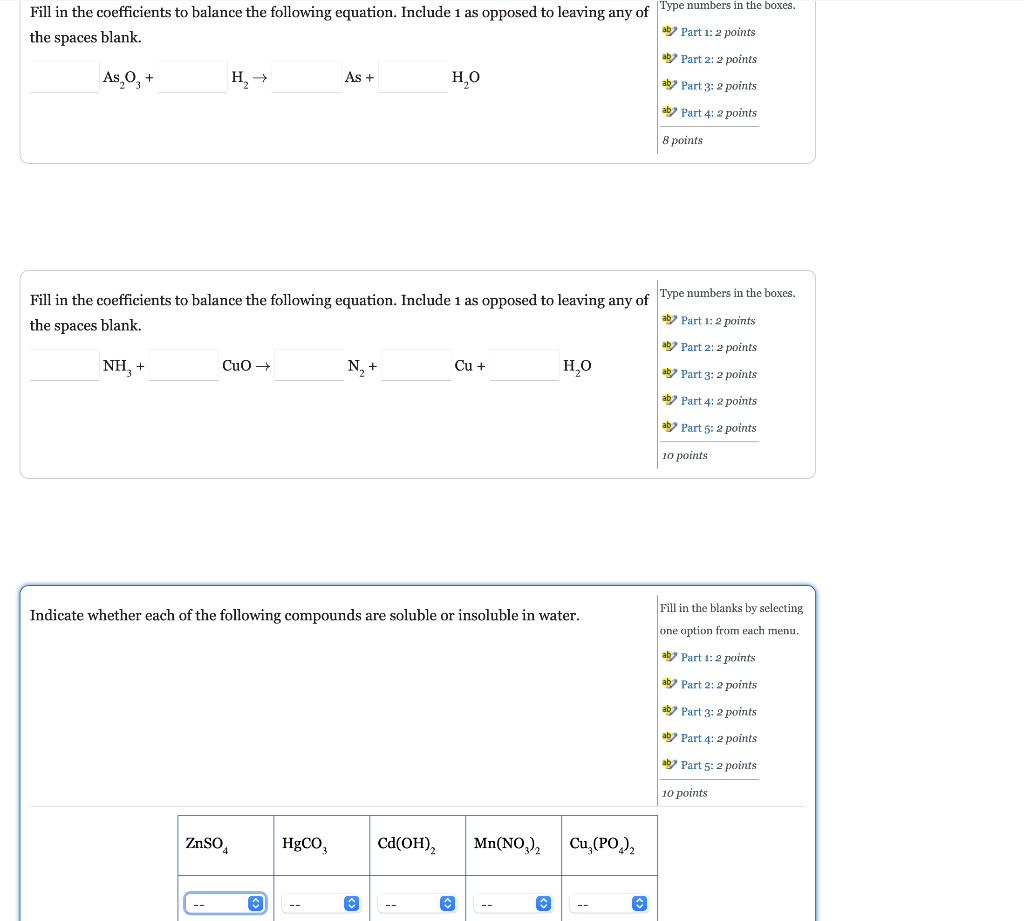Click the coefficient box before H2O in first equation
1024x921 pixels.
tap(413, 76)
